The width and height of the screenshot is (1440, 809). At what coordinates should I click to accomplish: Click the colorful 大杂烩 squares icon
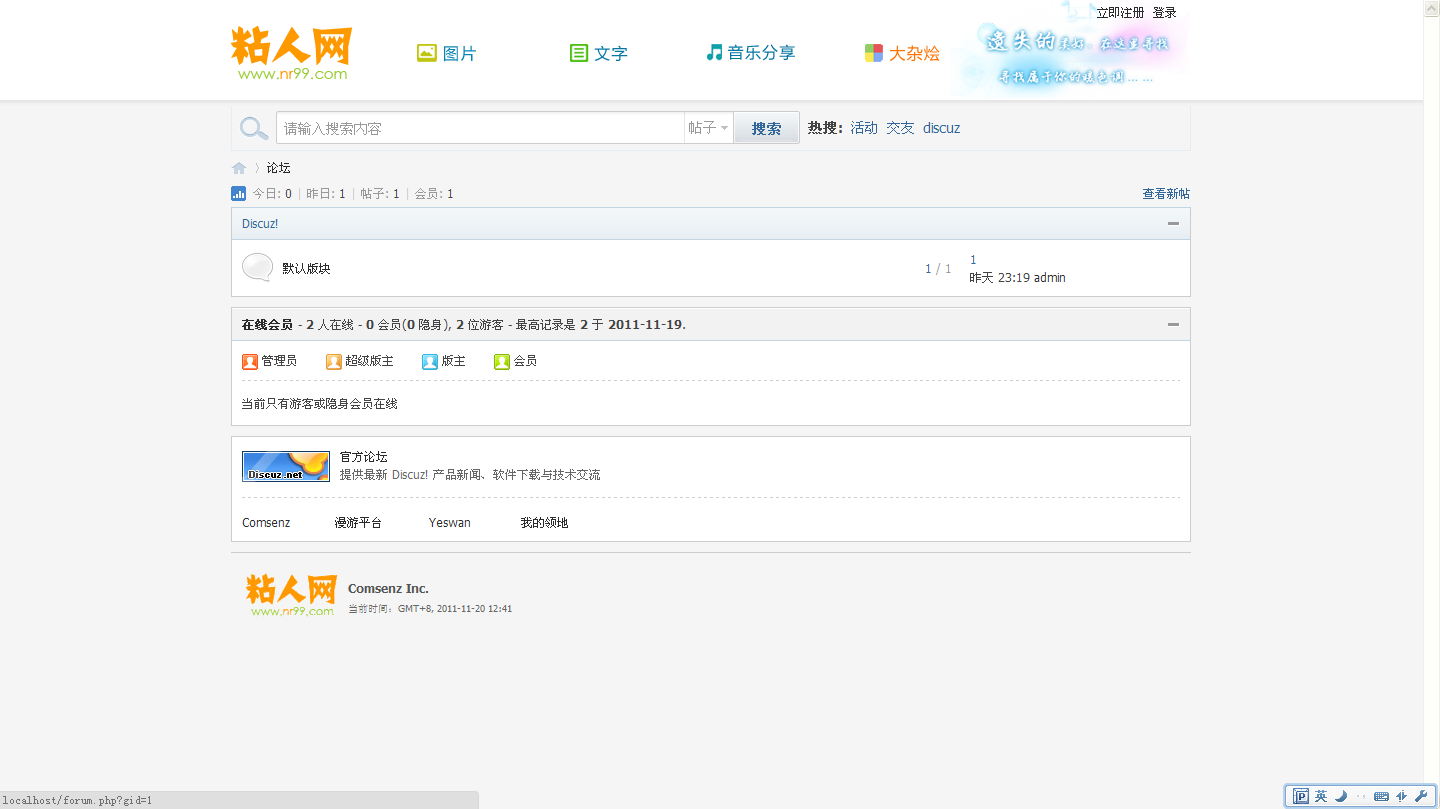tap(874, 53)
